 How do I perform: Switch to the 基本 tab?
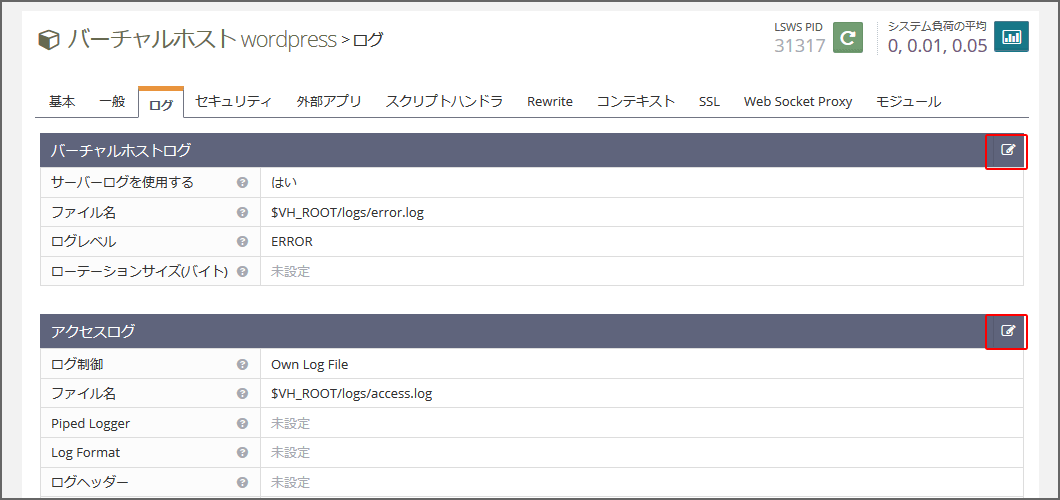(62, 102)
